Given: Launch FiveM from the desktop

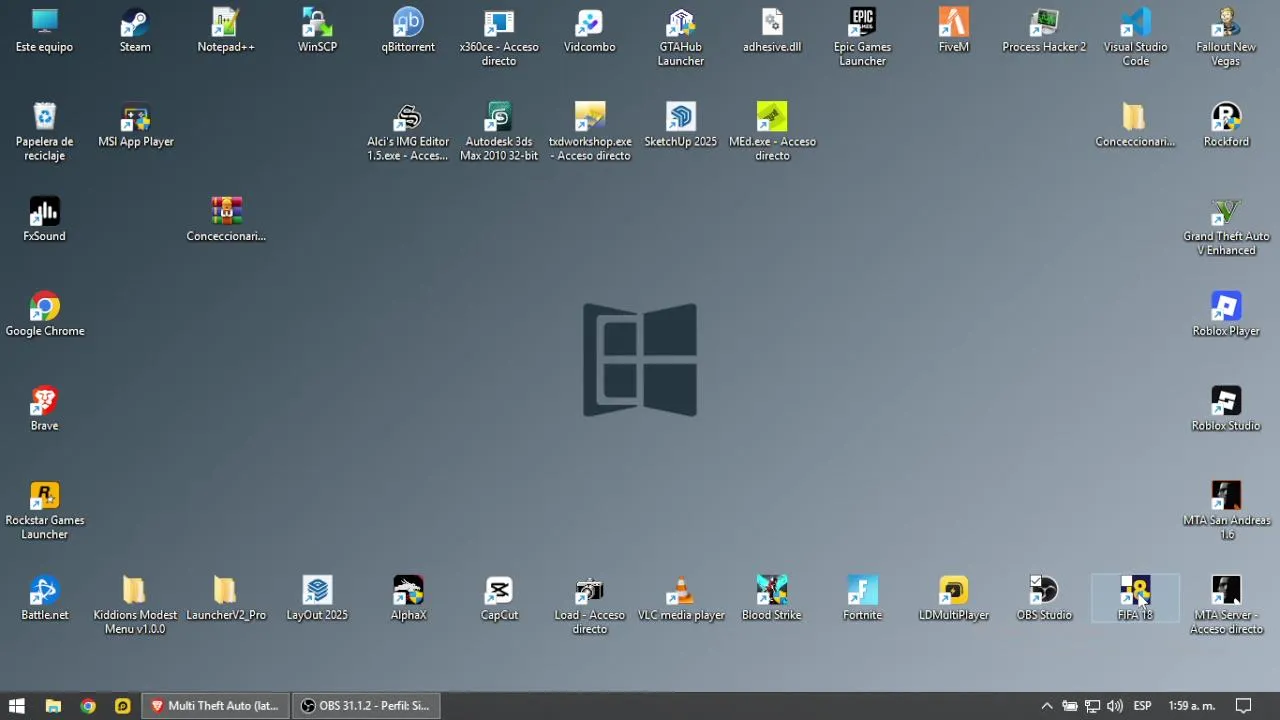Looking at the screenshot, I should [x=954, y=31].
